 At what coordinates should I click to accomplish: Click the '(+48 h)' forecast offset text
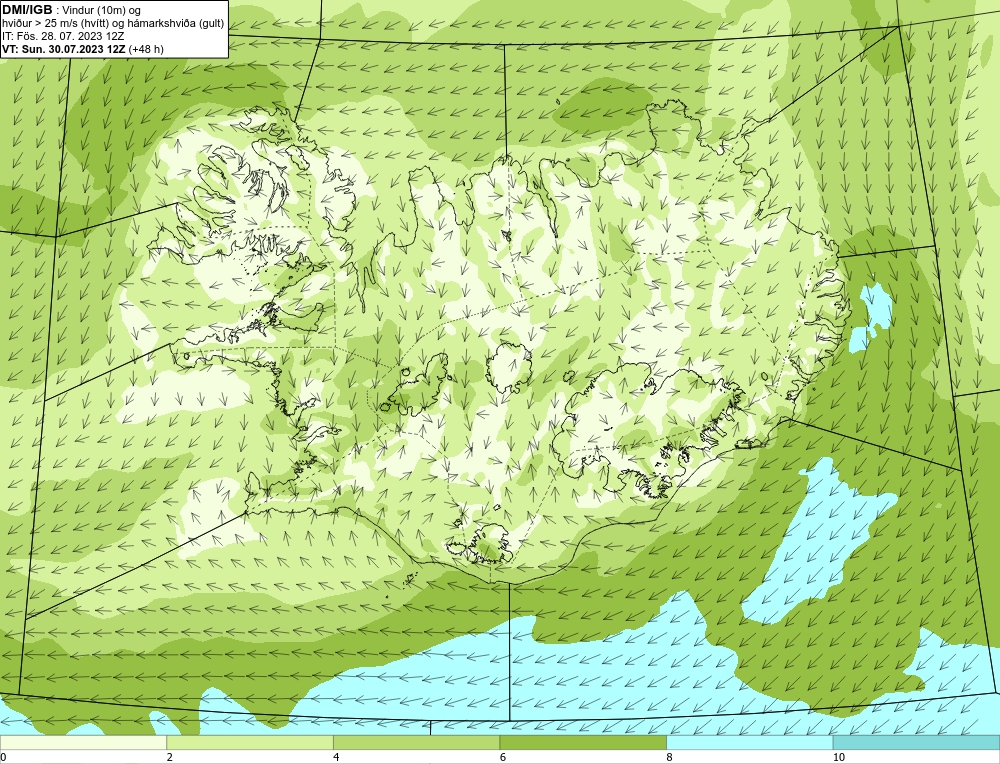(146, 49)
